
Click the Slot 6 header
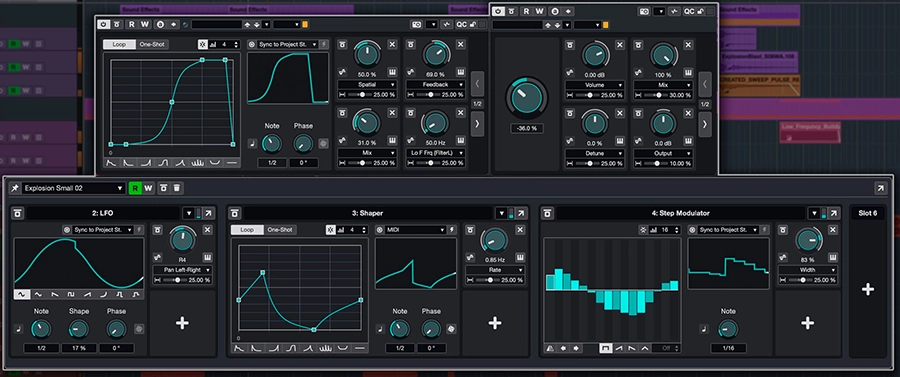(x=867, y=213)
